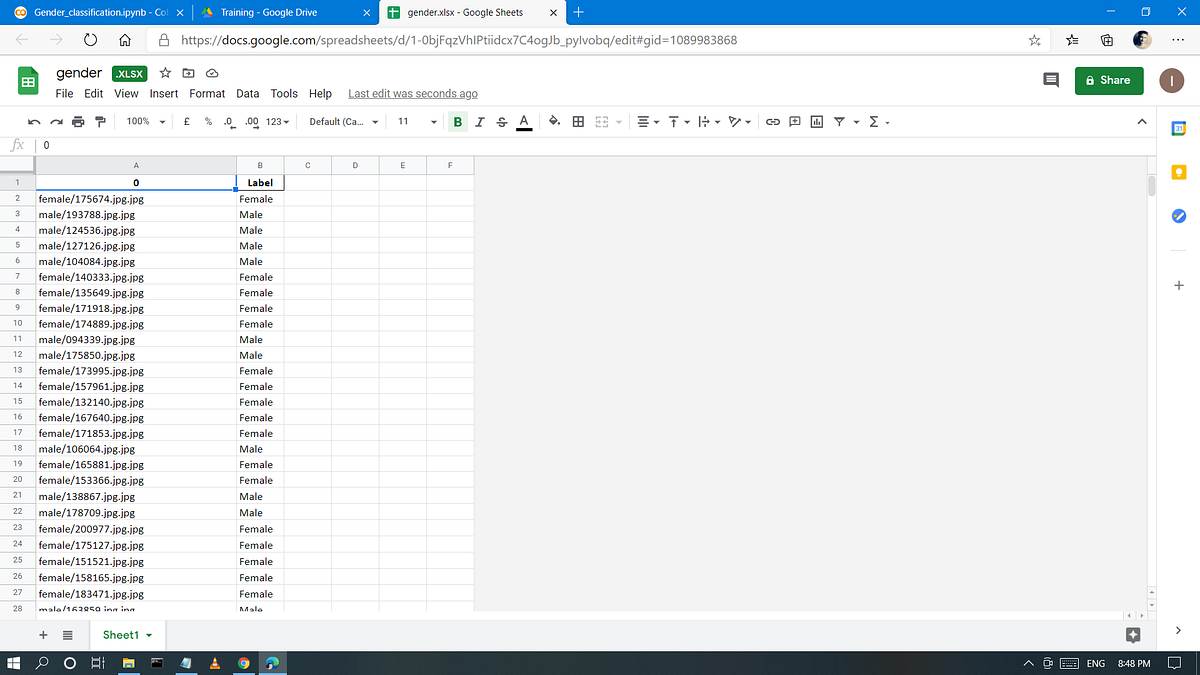Format selected cells as currency
Viewport: 1200px width, 675px height.
[x=186, y=121]
